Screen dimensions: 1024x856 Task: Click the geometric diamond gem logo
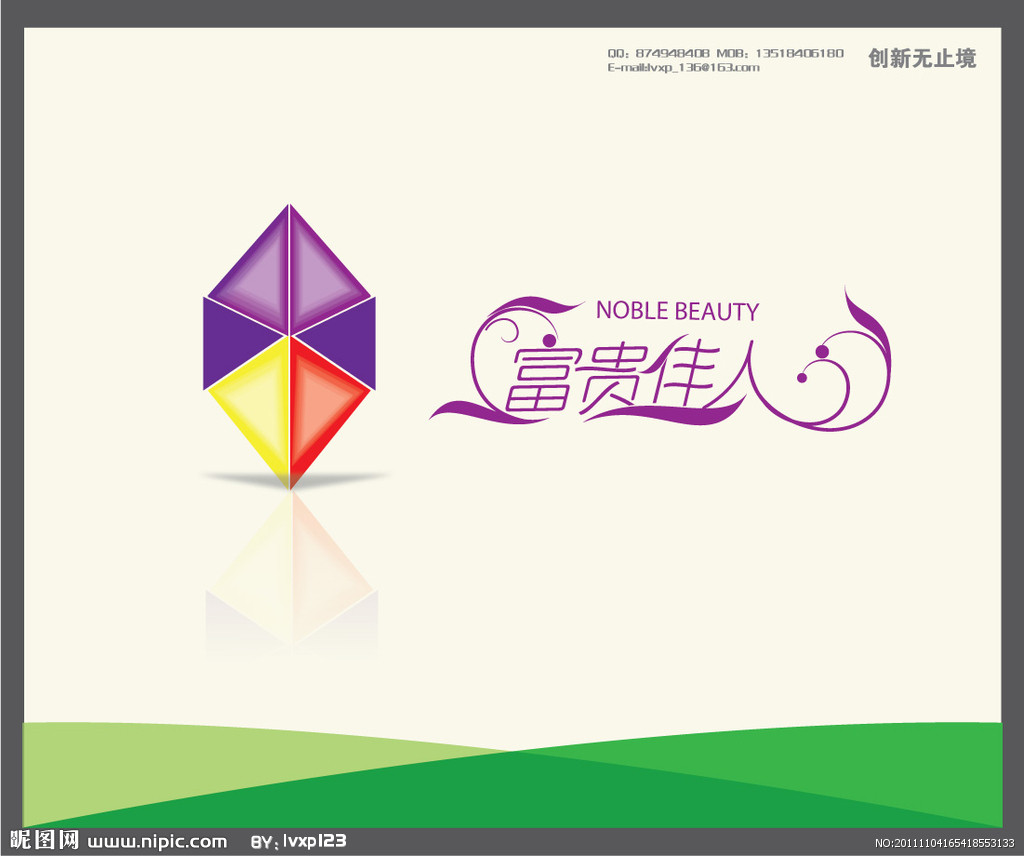tap(289, 347)
